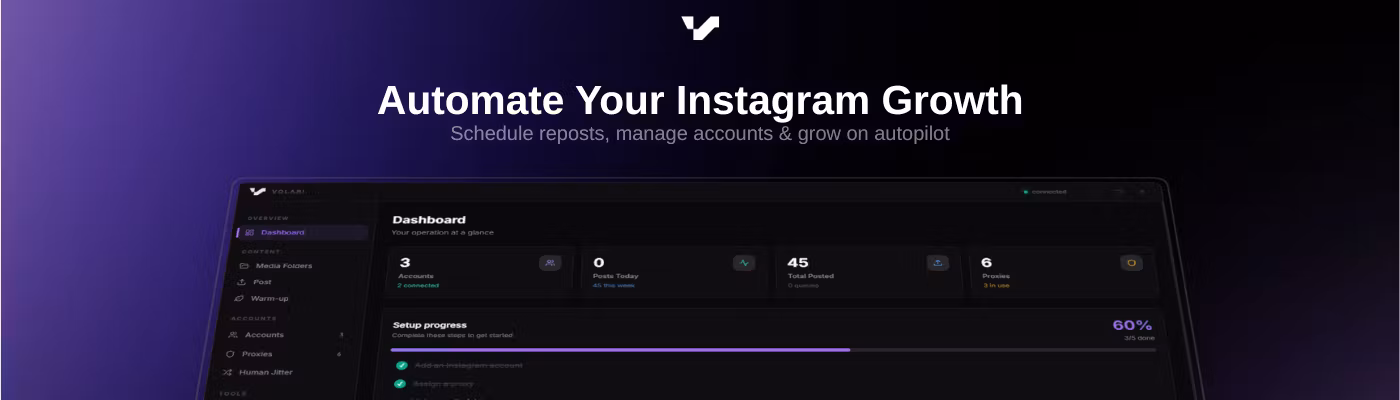1400x400 pixels.
Task: Select Proxies in the sidebar
Action: pos(256,354)
